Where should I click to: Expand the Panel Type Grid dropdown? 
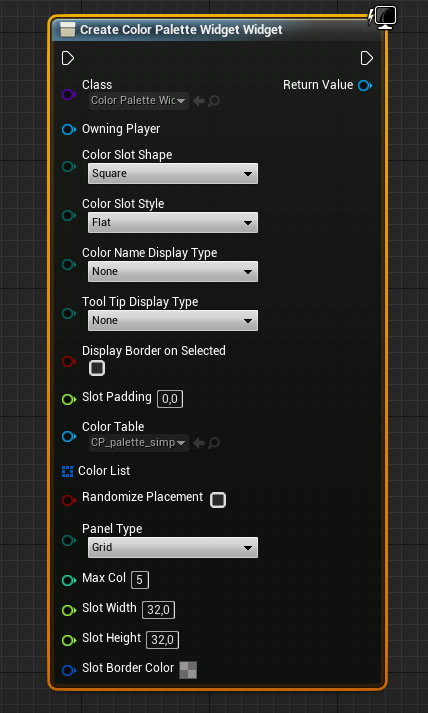pos(173,547)
